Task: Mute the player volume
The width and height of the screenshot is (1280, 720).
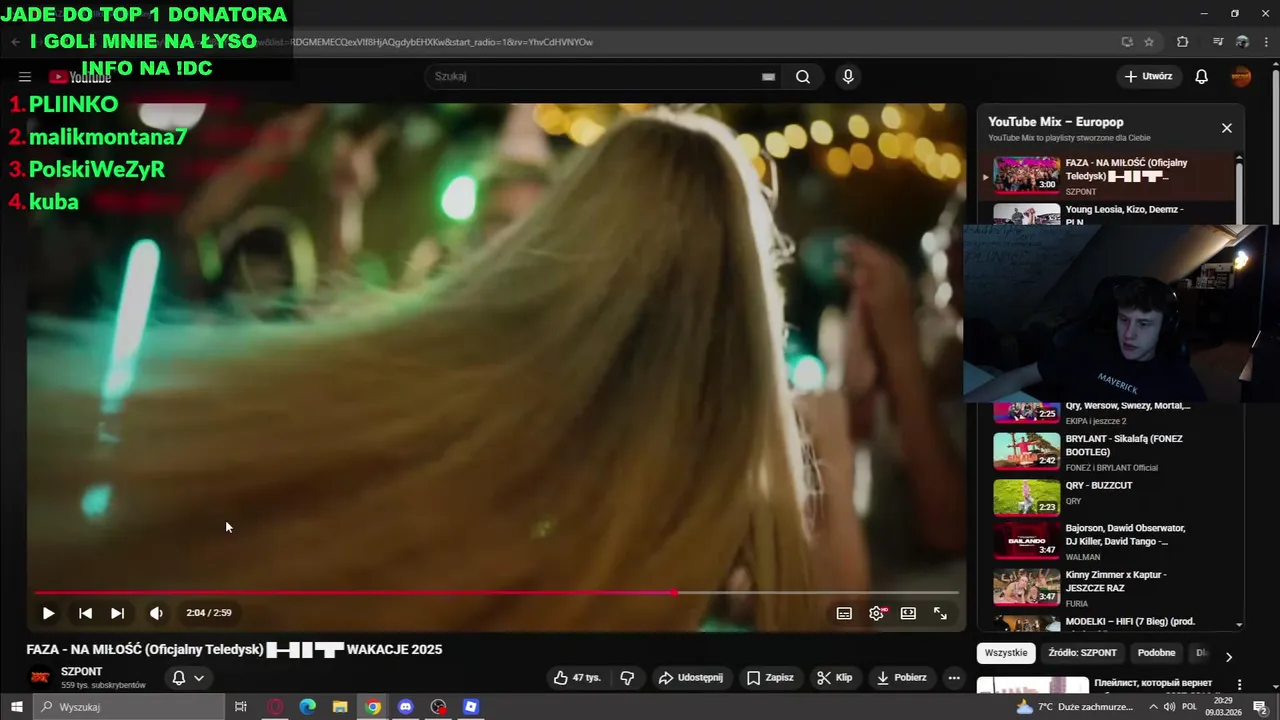Action: click(156, 613)
